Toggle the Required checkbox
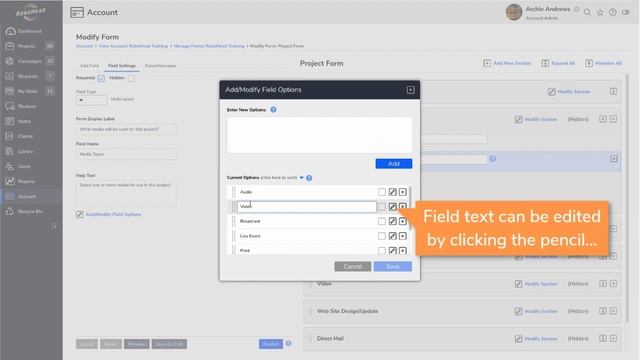Viewport: 640px width, 360px height. [x=101, y=78]
